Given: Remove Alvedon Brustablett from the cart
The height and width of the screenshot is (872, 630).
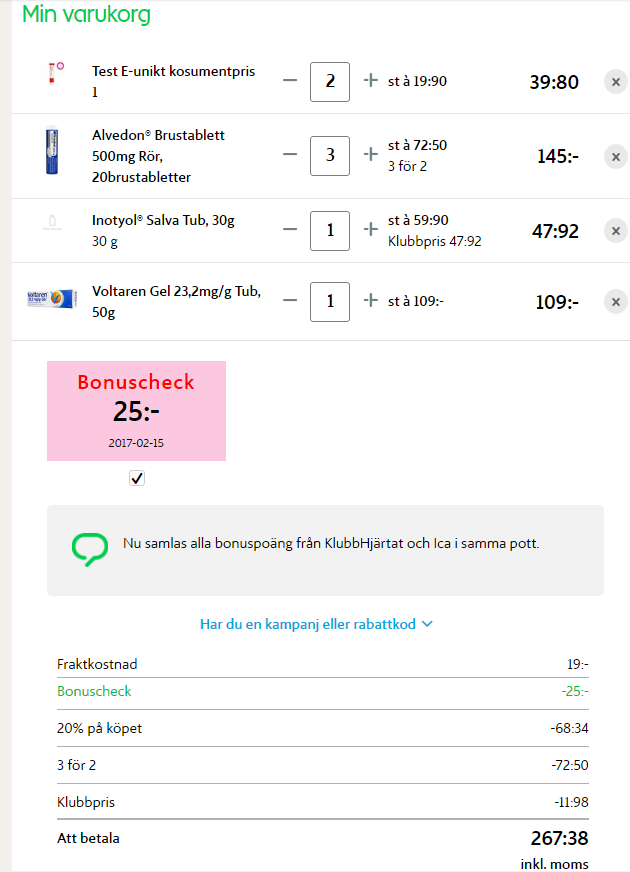Looking at the screenshot, I should pyautogui.click(x=616, y=156).
